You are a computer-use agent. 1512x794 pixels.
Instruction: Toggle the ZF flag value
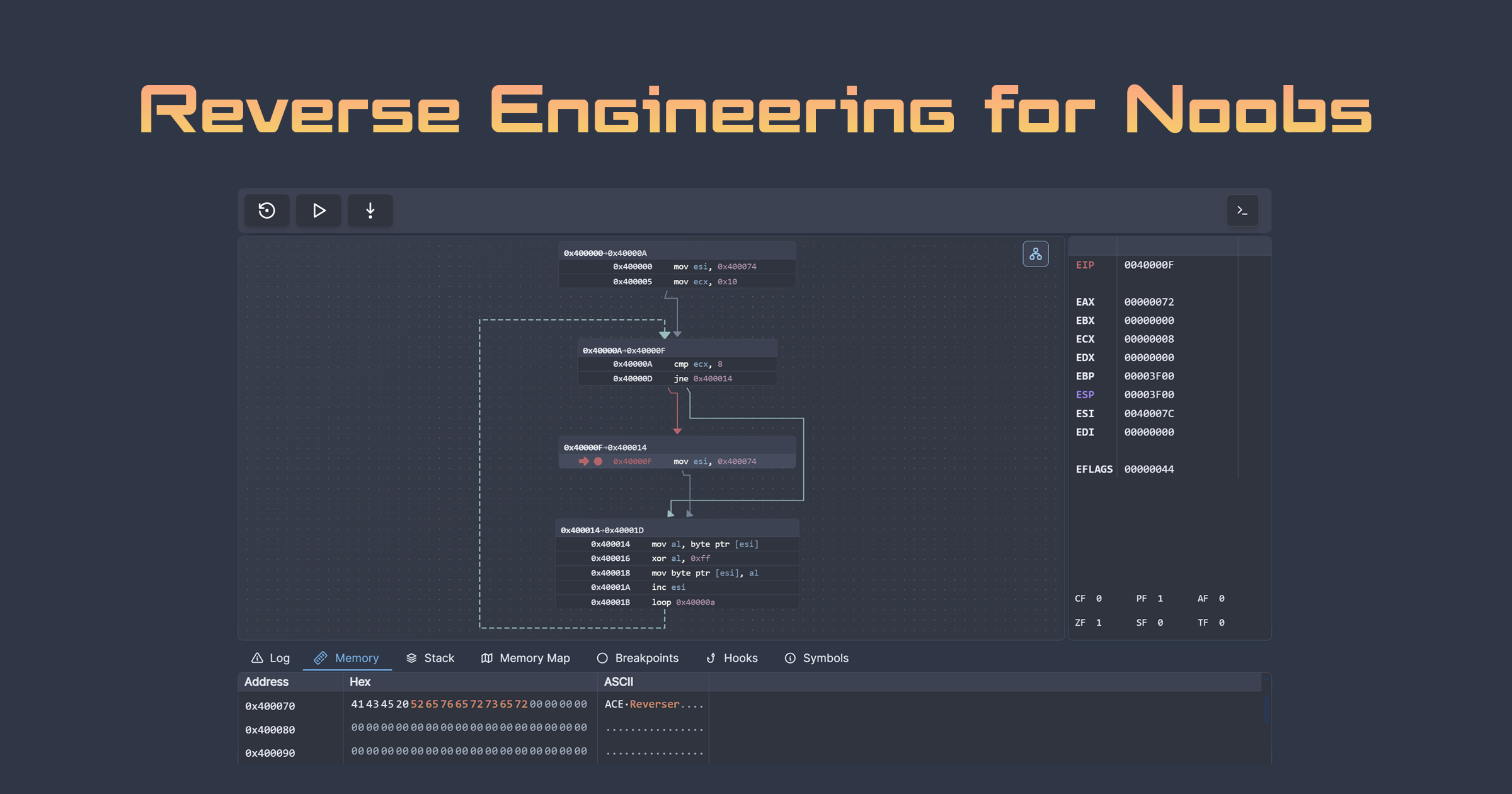click(1099, 623)
